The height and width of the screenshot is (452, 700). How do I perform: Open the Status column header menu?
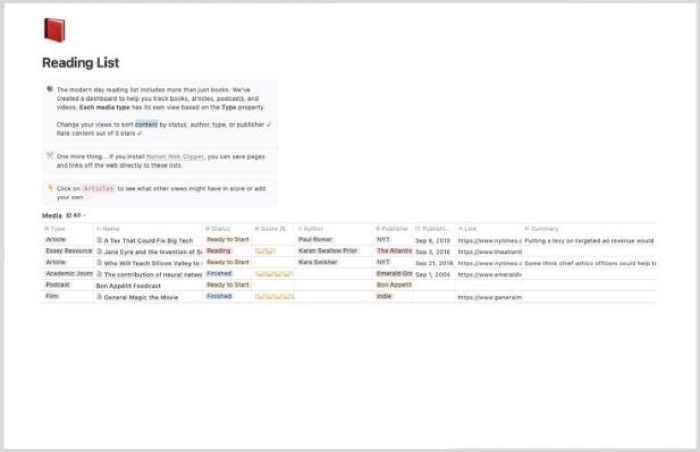tap(218, 228)
